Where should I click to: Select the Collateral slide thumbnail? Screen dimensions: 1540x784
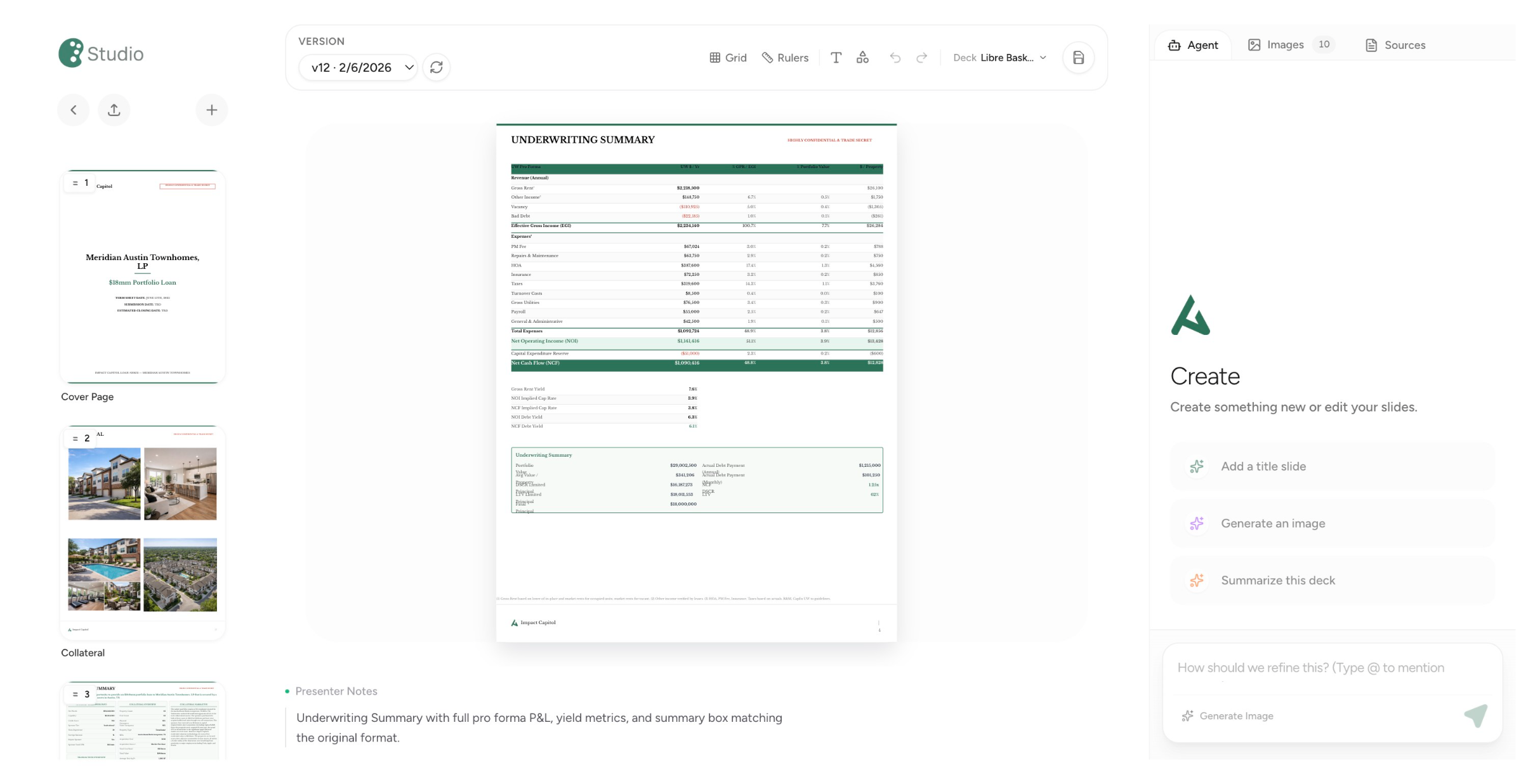[x=143, y=533]
